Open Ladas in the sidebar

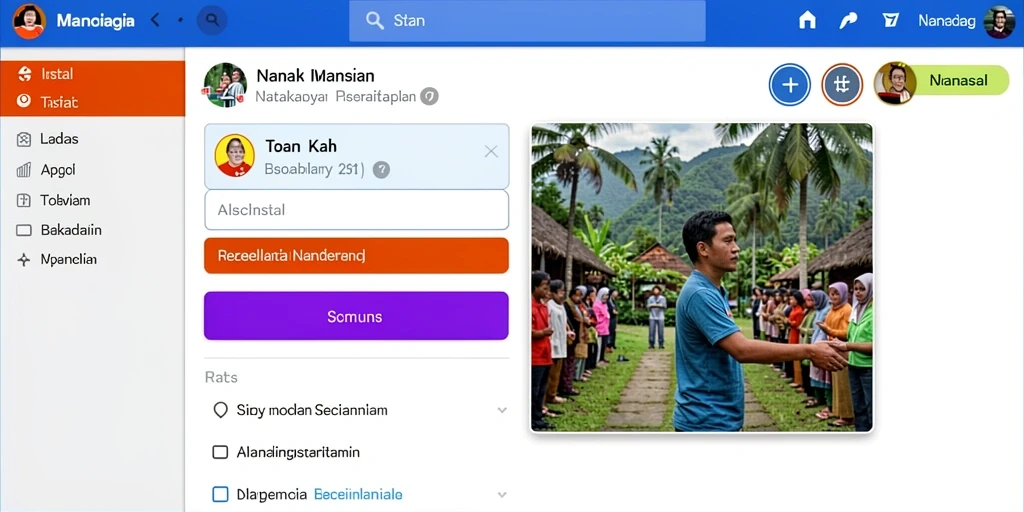59,139
